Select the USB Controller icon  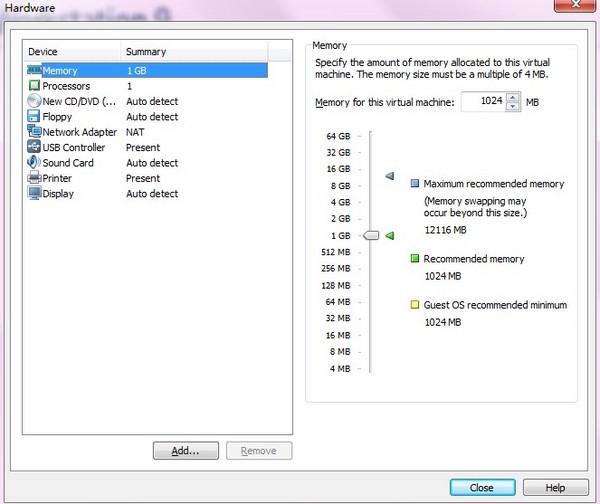coord(34,147)
